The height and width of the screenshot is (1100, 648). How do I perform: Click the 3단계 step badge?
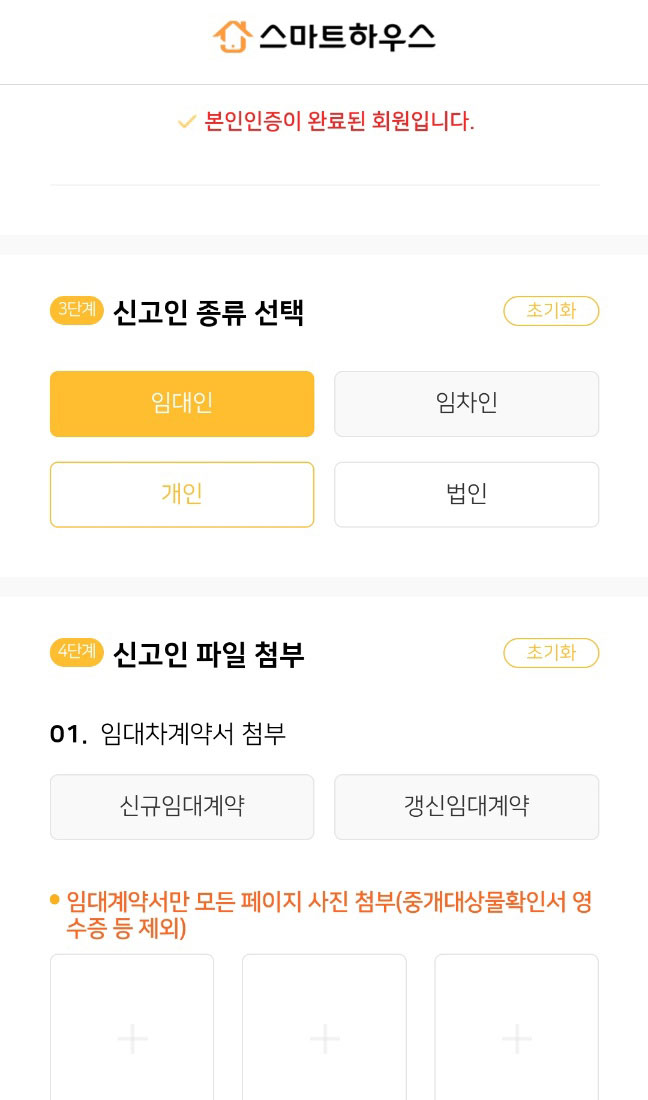(x=76, y=311)
